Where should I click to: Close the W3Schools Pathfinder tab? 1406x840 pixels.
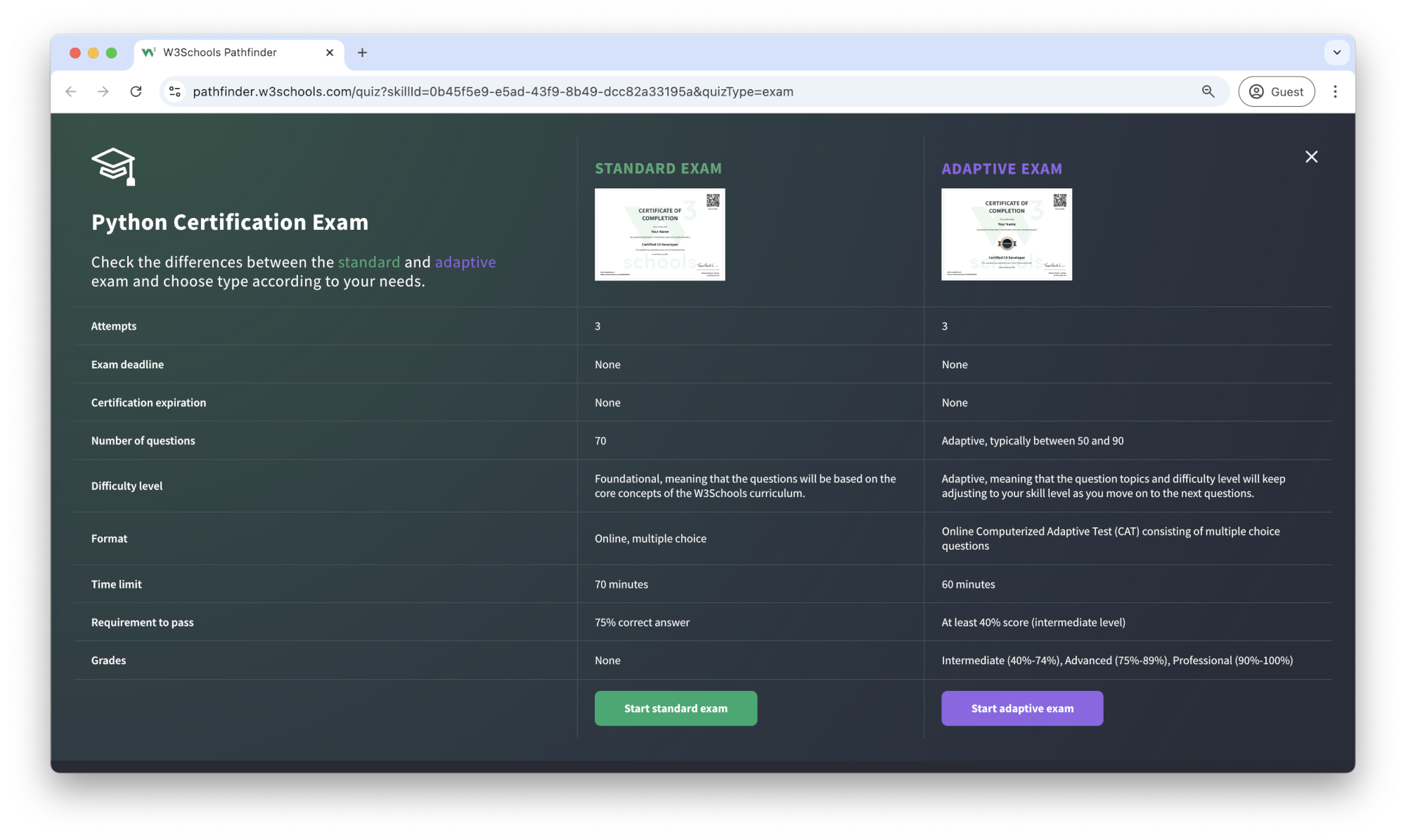pos(330,53)
